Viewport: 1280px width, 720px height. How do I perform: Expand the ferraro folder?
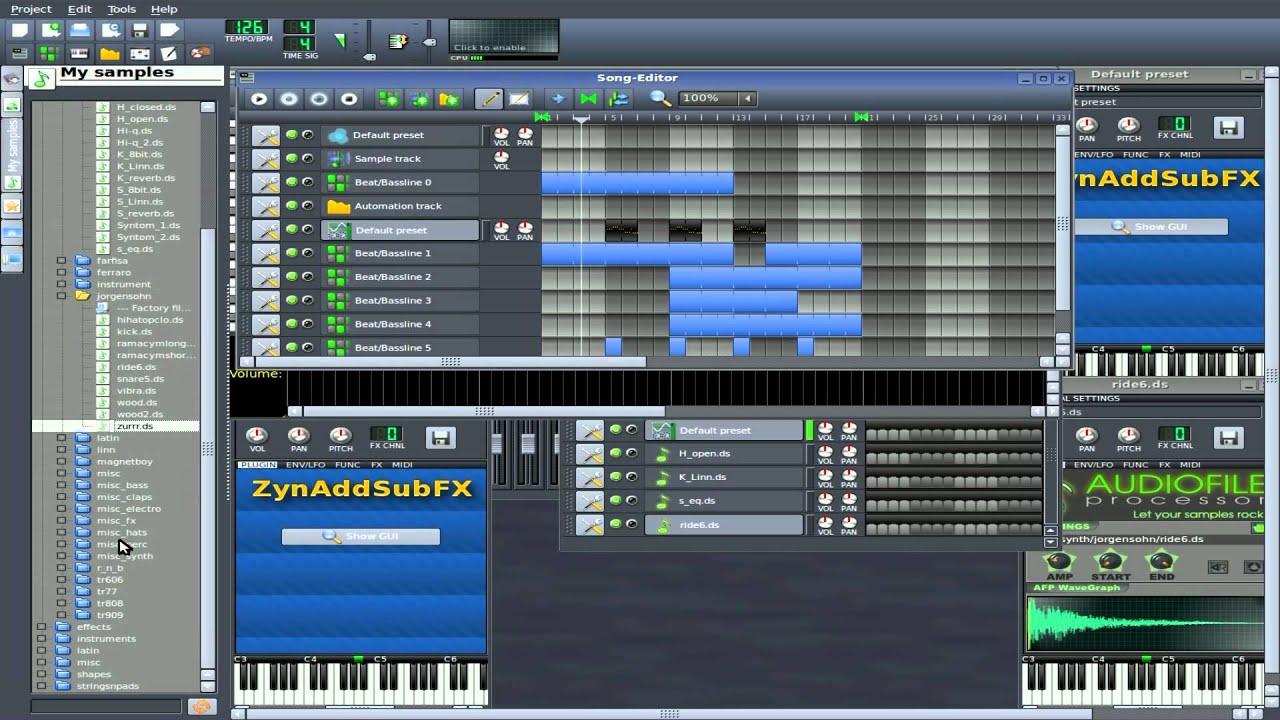62,272
